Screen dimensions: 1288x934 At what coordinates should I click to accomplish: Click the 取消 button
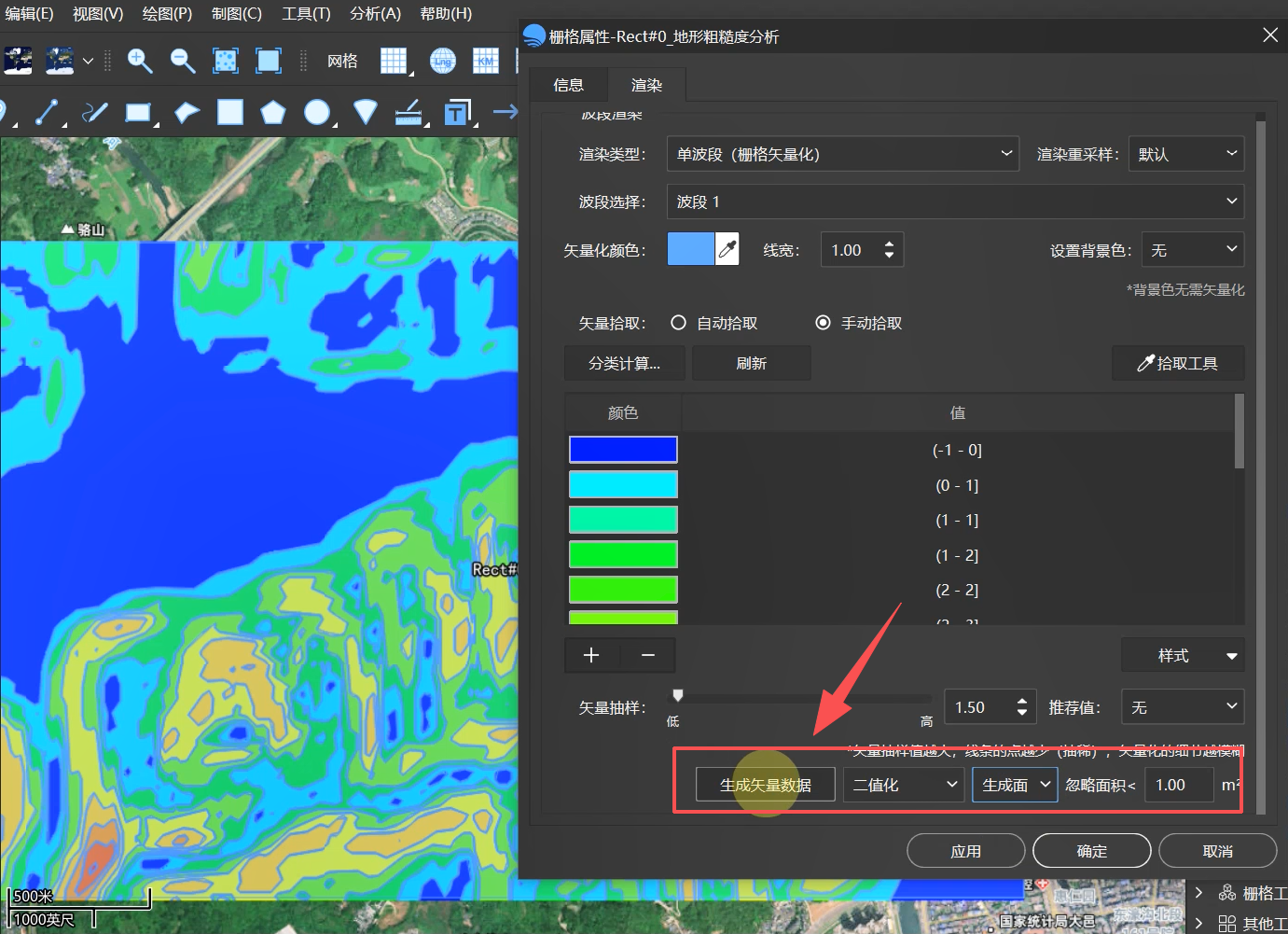1218,851
